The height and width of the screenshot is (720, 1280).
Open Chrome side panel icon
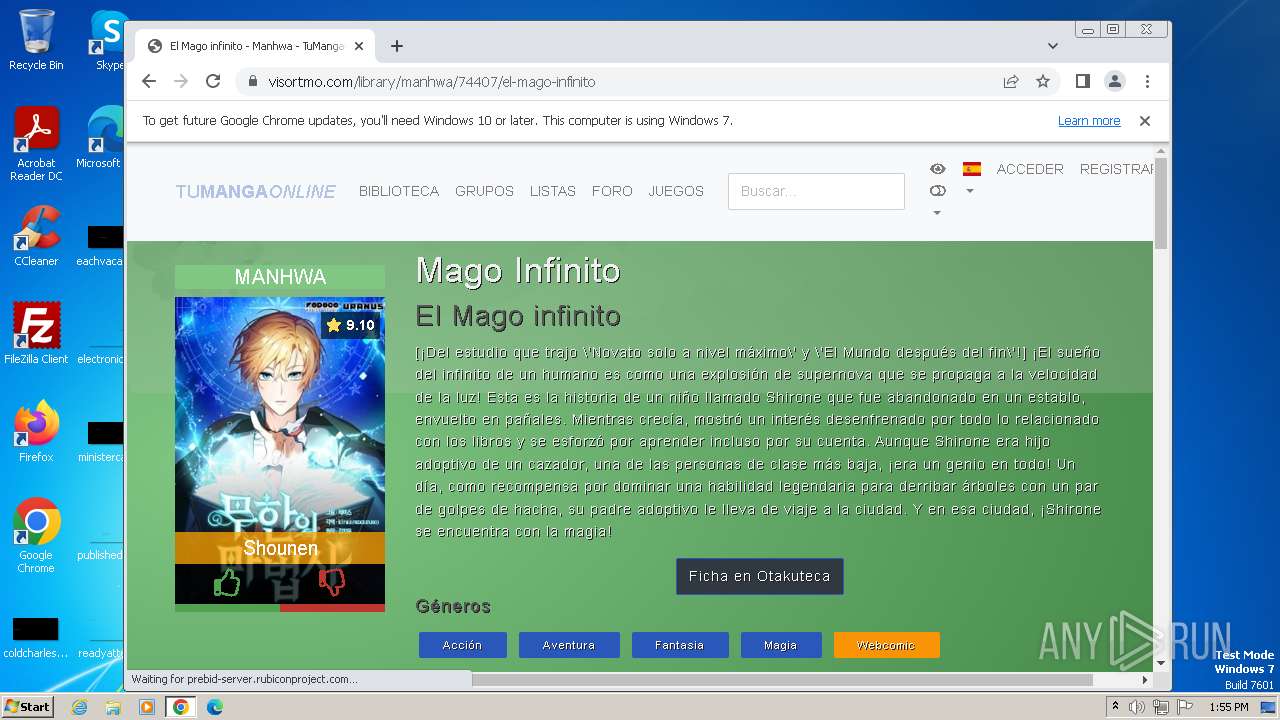[1083, 82]
